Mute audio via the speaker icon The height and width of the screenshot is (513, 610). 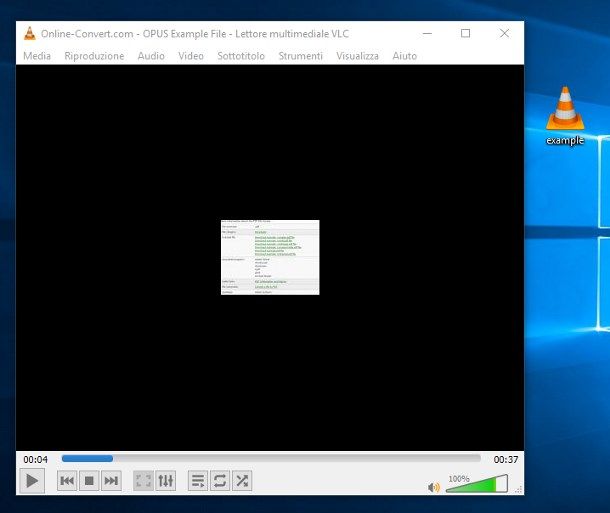[x=434, y=487]
